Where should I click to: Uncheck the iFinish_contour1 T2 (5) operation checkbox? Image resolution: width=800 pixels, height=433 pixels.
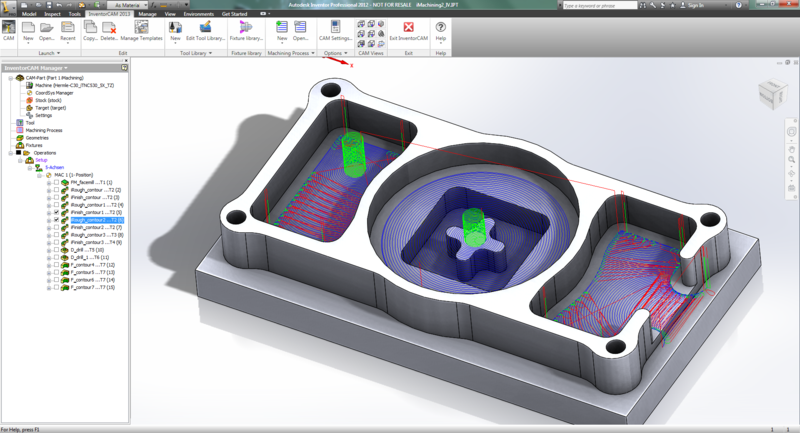56,212
